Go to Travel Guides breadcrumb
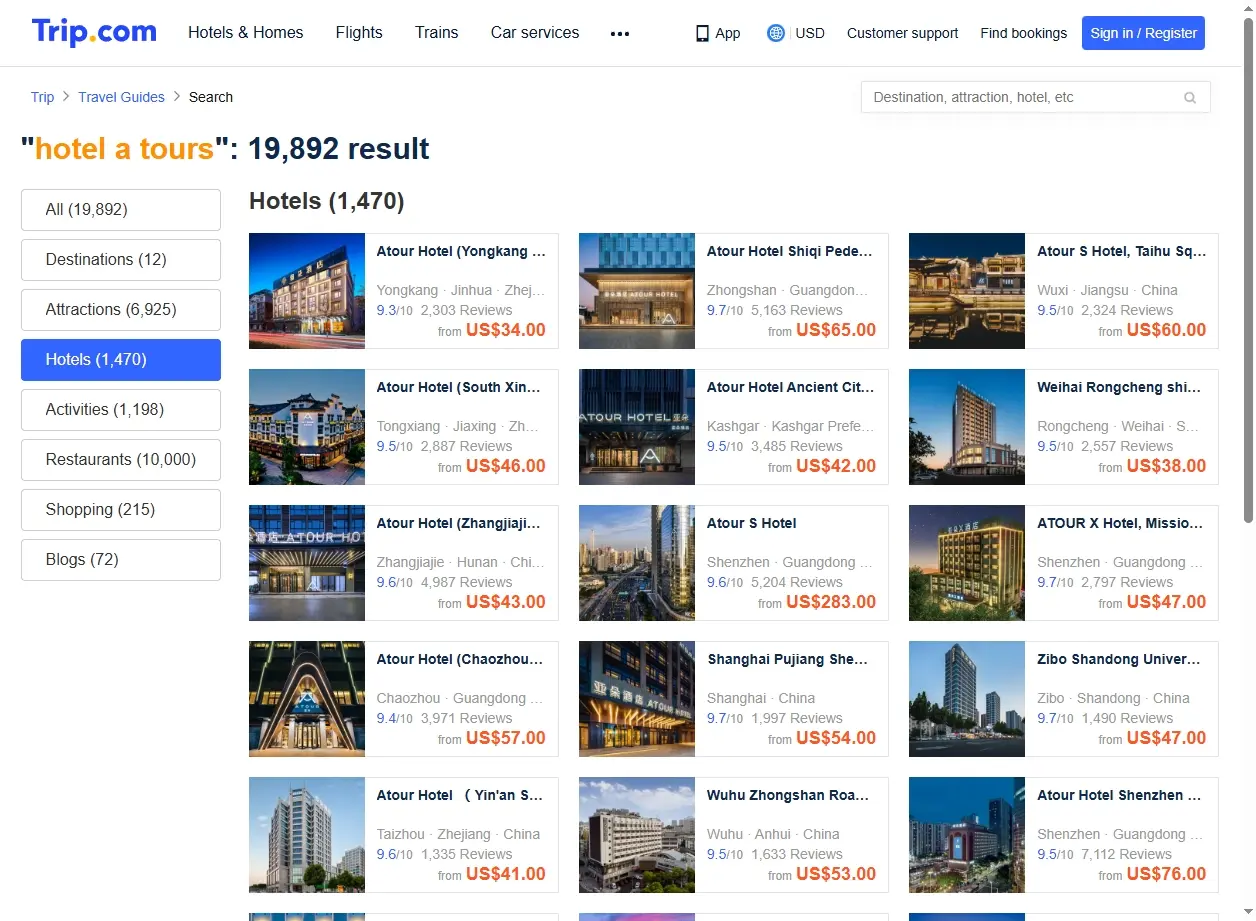1256x921 pixels. click(x=122, y=97)
